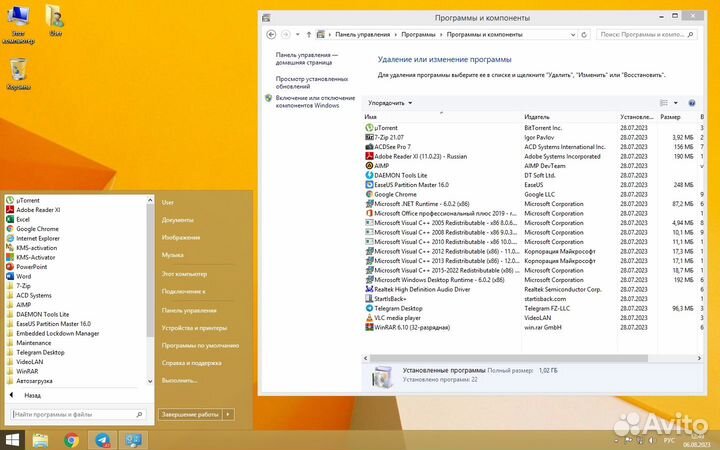Open Включение или отключение компонентов Windows
Image resolution: width=720 pixels, height=450 pixels.
(315, 101)
